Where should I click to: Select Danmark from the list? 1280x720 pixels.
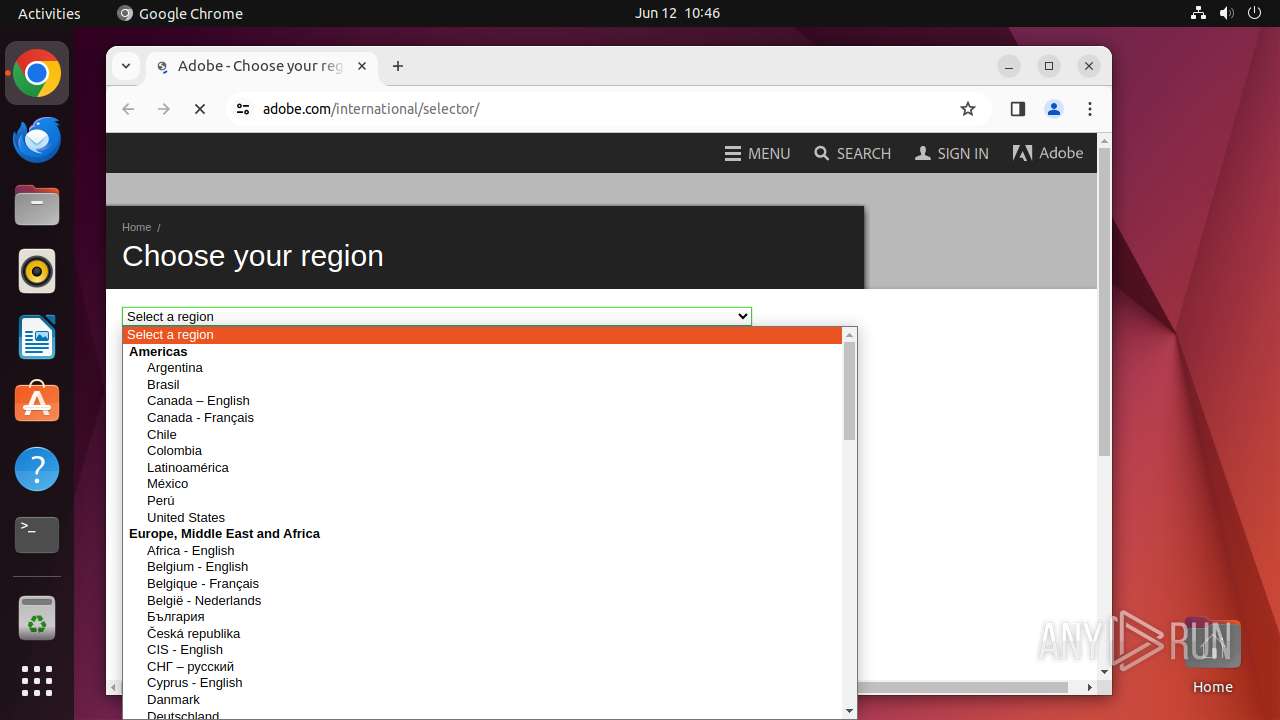click(x=482, y=700)
